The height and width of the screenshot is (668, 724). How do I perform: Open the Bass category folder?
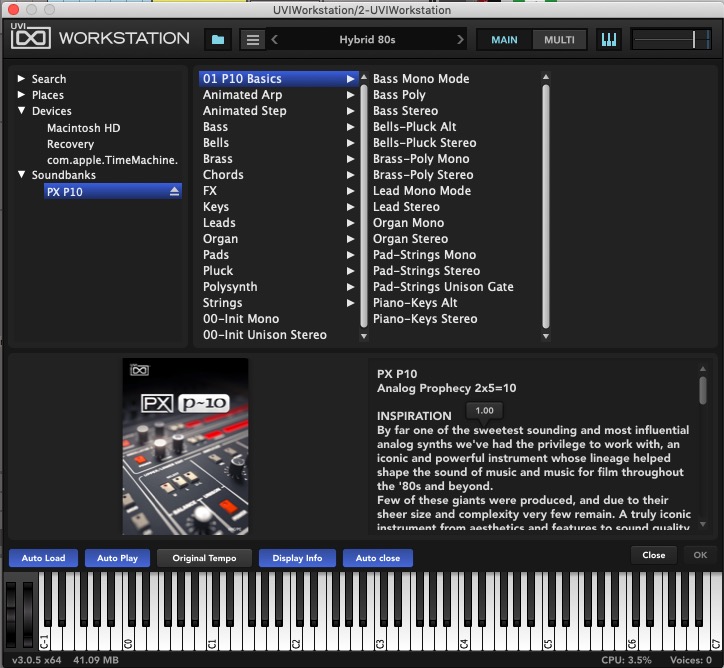[279, 126]
